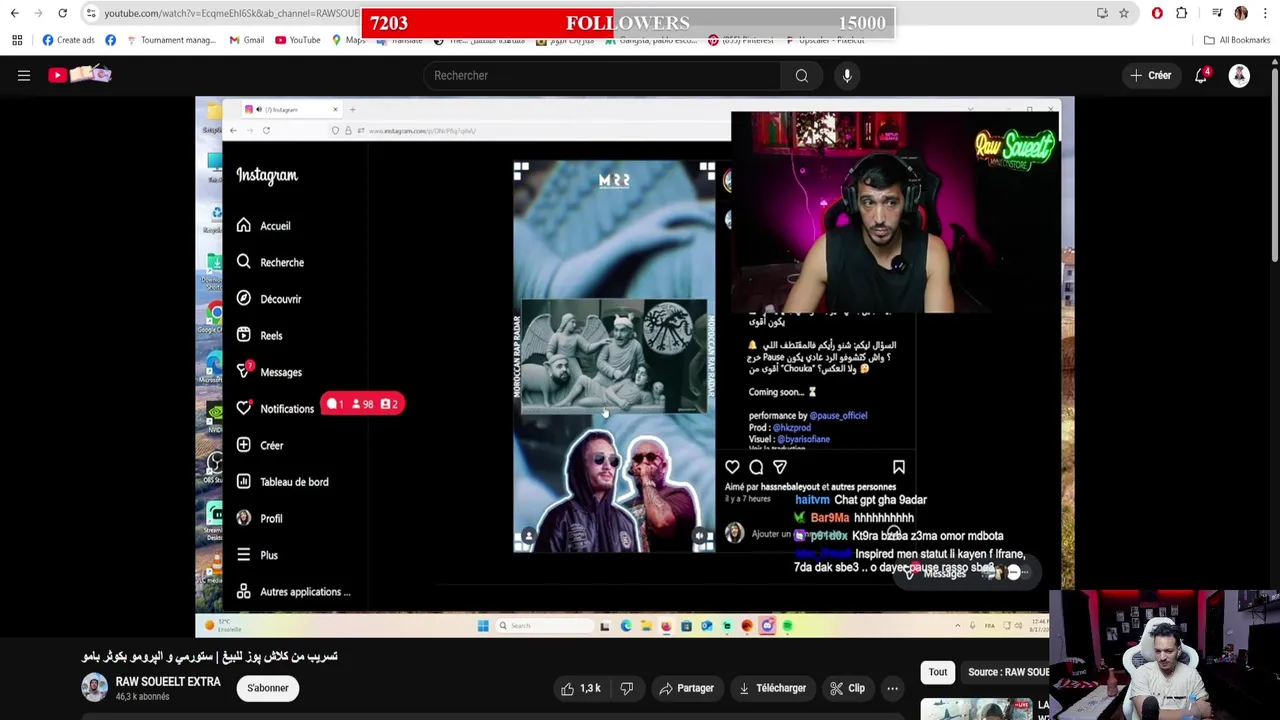Image resolution: width=1280 pixels, height=720 pixels.
Task: Open the first recommended video thumbnail
Action: tap(976, 709)
